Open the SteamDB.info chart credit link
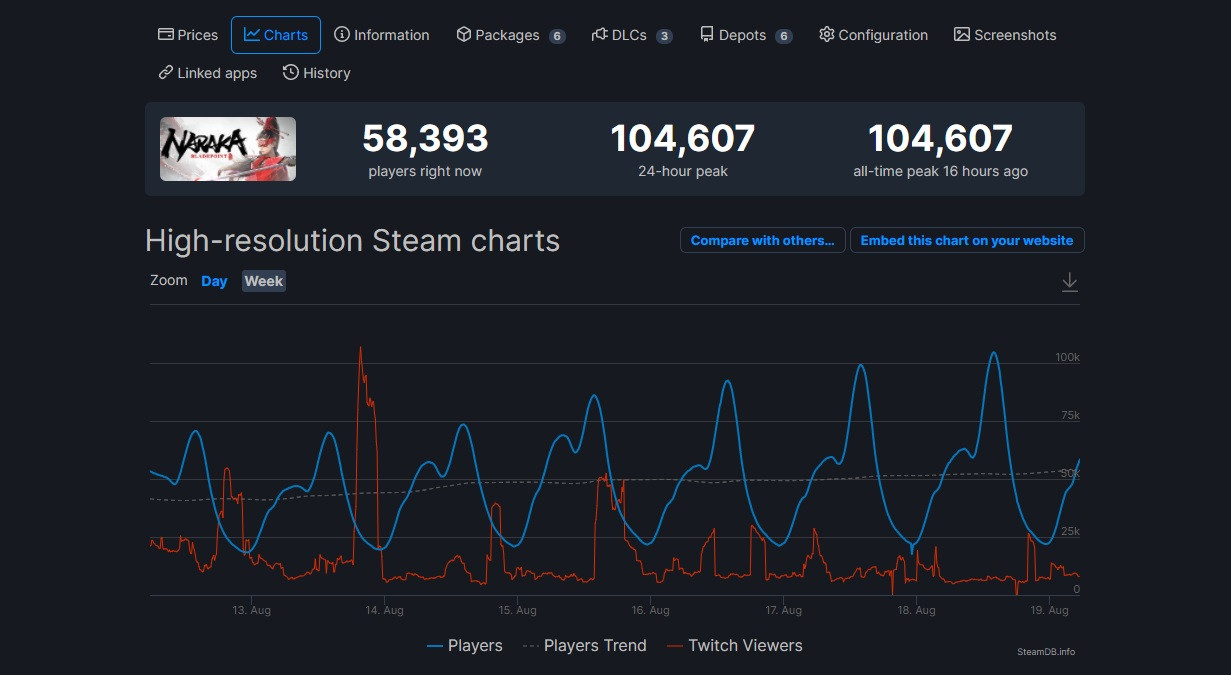This screenshot has width=1231, height=675. point(1046,652)
